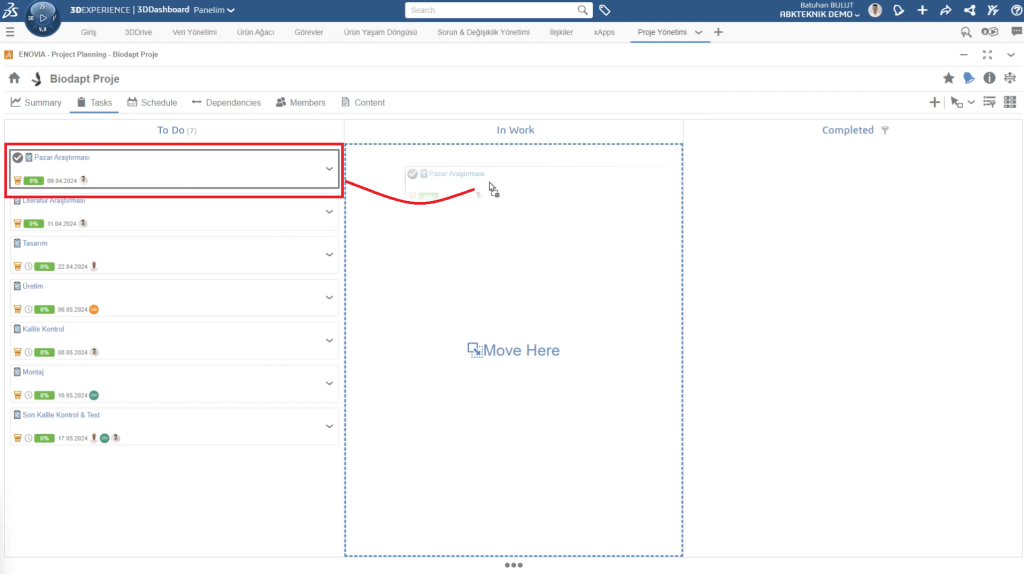Expand the Tasarım task card
The width and height of the screenshot is (1024, 574).
click(329, 255)
